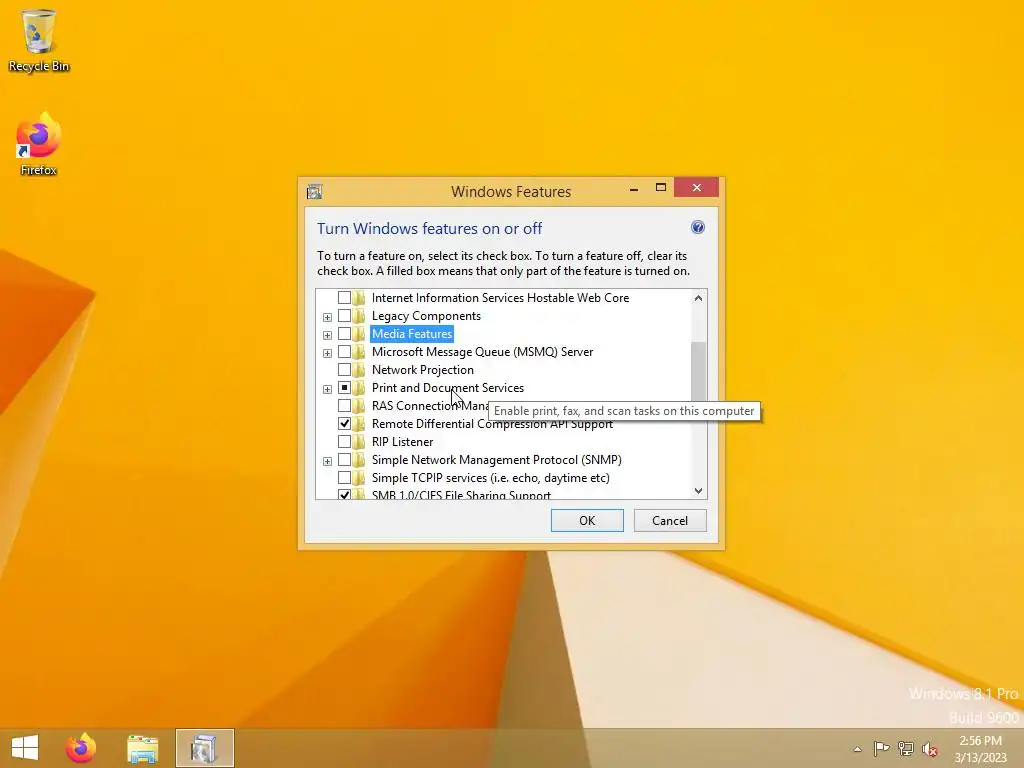The height and width of the screenshot is (768, 1024).
Task: Dismiss the dialog with Cancel
Action: tap(670, 520)
